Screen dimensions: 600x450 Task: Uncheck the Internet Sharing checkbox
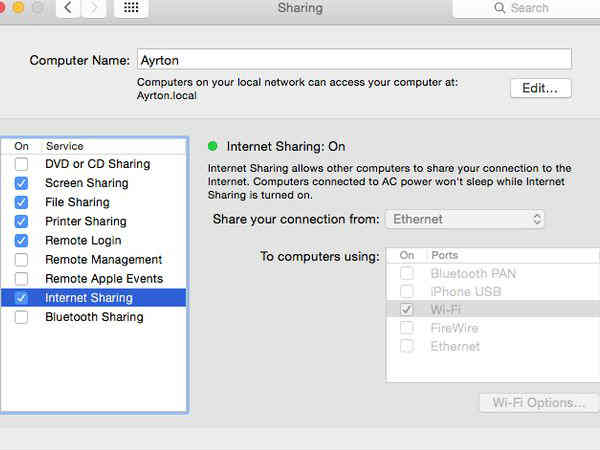pos(22,298)
